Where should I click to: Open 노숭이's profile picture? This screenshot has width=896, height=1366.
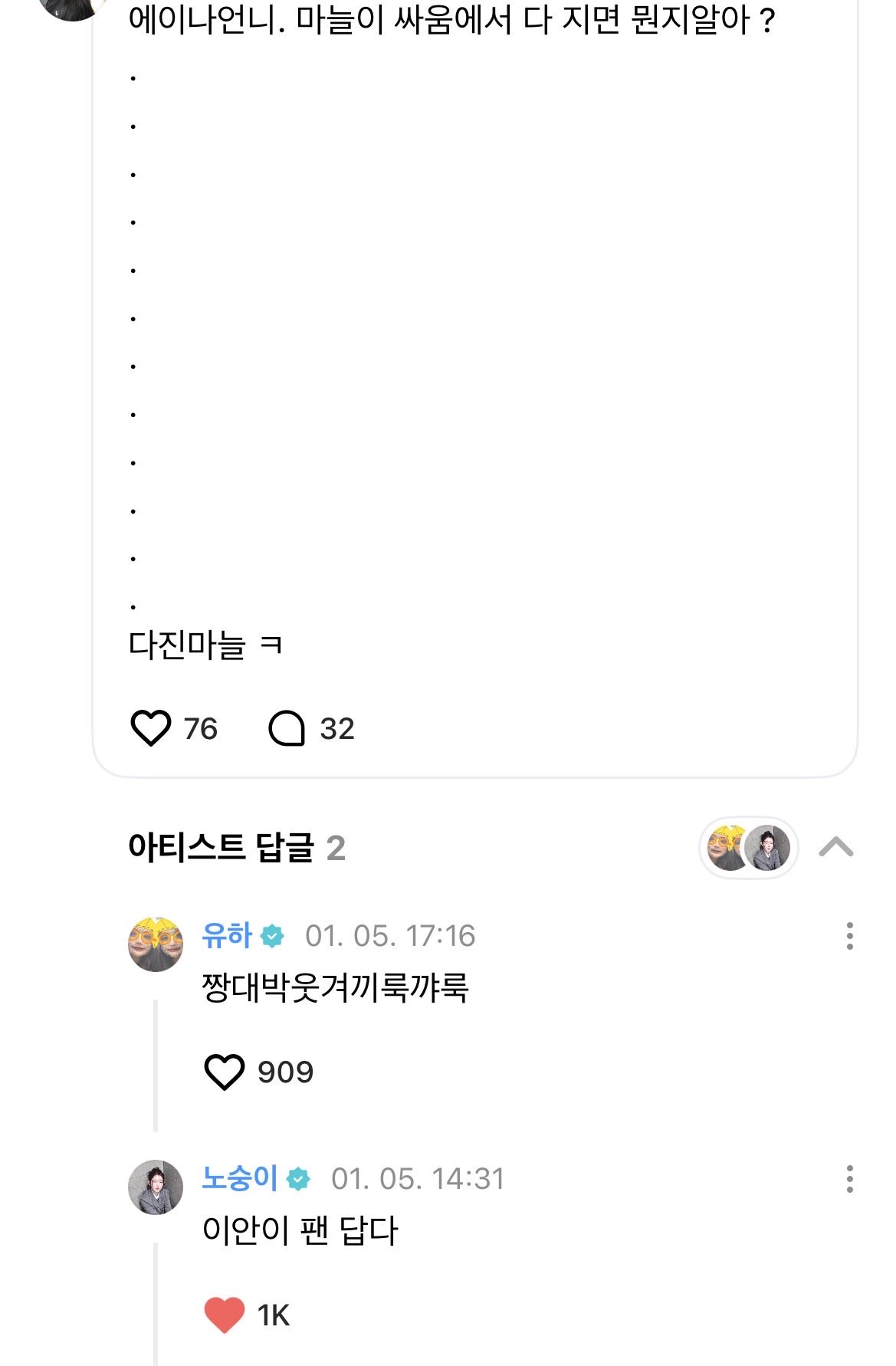click(x=156, y=1187)
